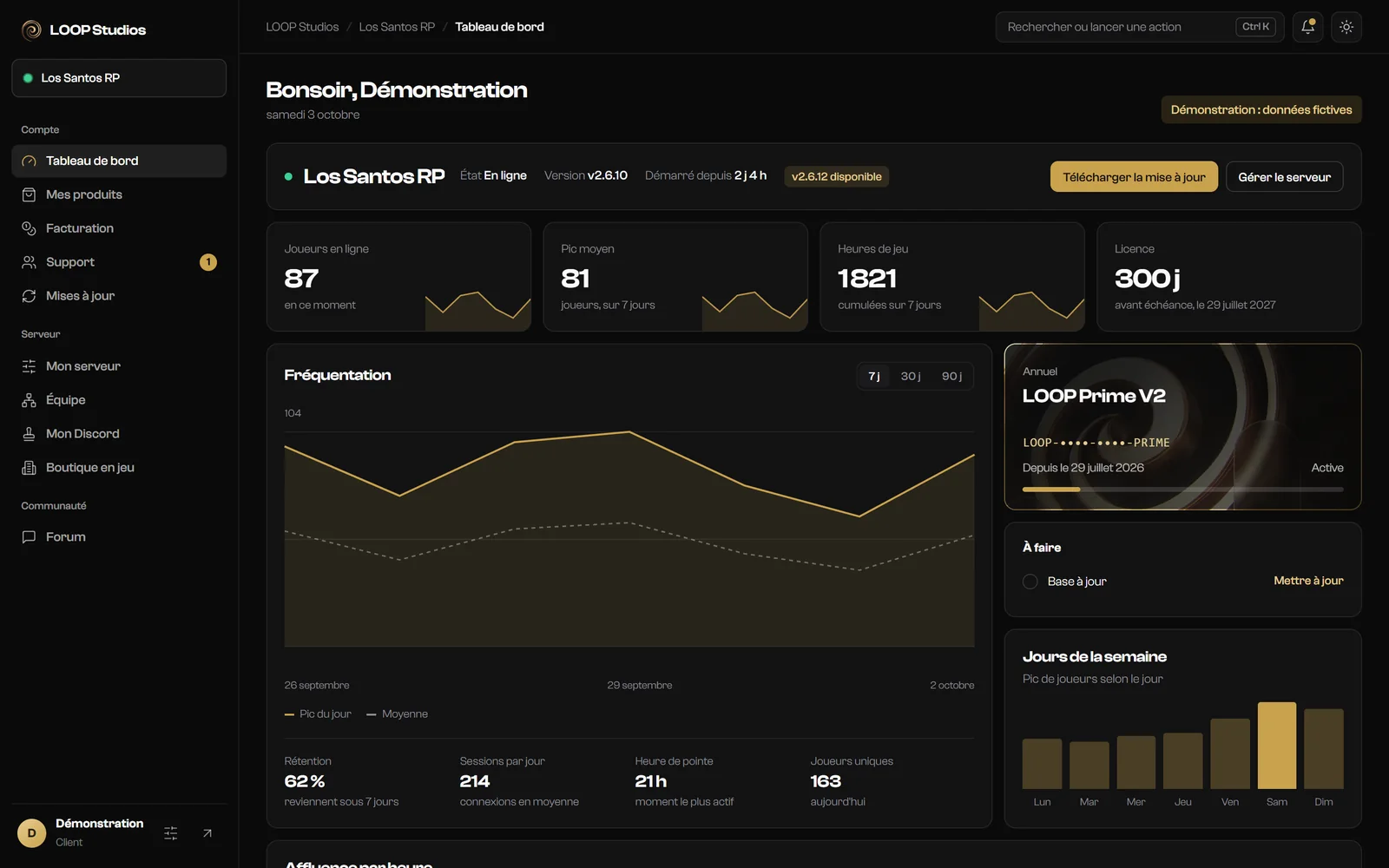The height and width of the screenshot is (868, 1389).
Task: Select the 30 j range
Action: tap(911, 376)
